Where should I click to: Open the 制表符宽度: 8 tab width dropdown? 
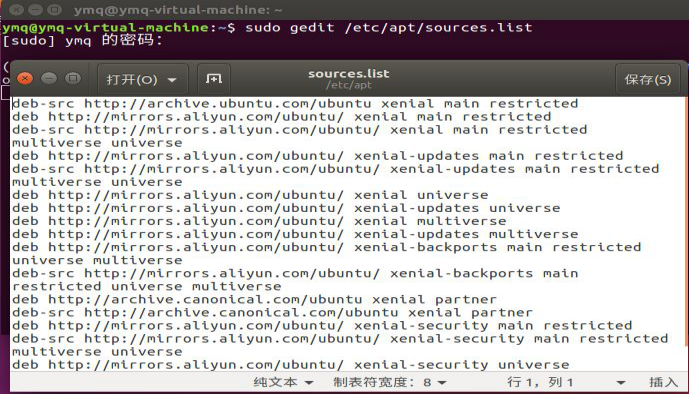[389, 382]
